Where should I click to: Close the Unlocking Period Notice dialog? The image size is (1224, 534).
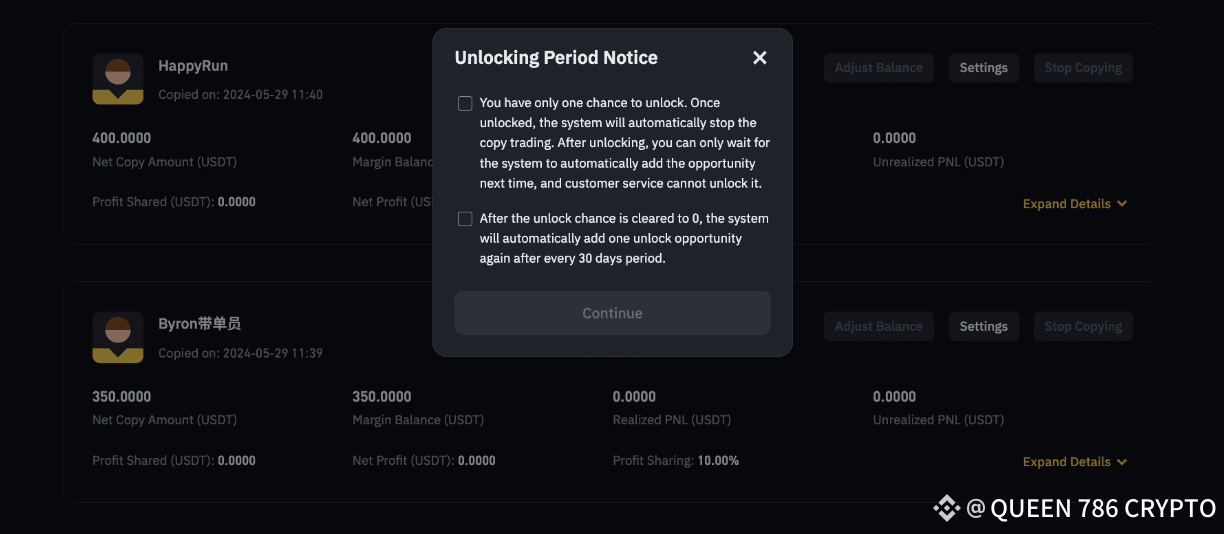pyautogui.click(x=760, y=58)
